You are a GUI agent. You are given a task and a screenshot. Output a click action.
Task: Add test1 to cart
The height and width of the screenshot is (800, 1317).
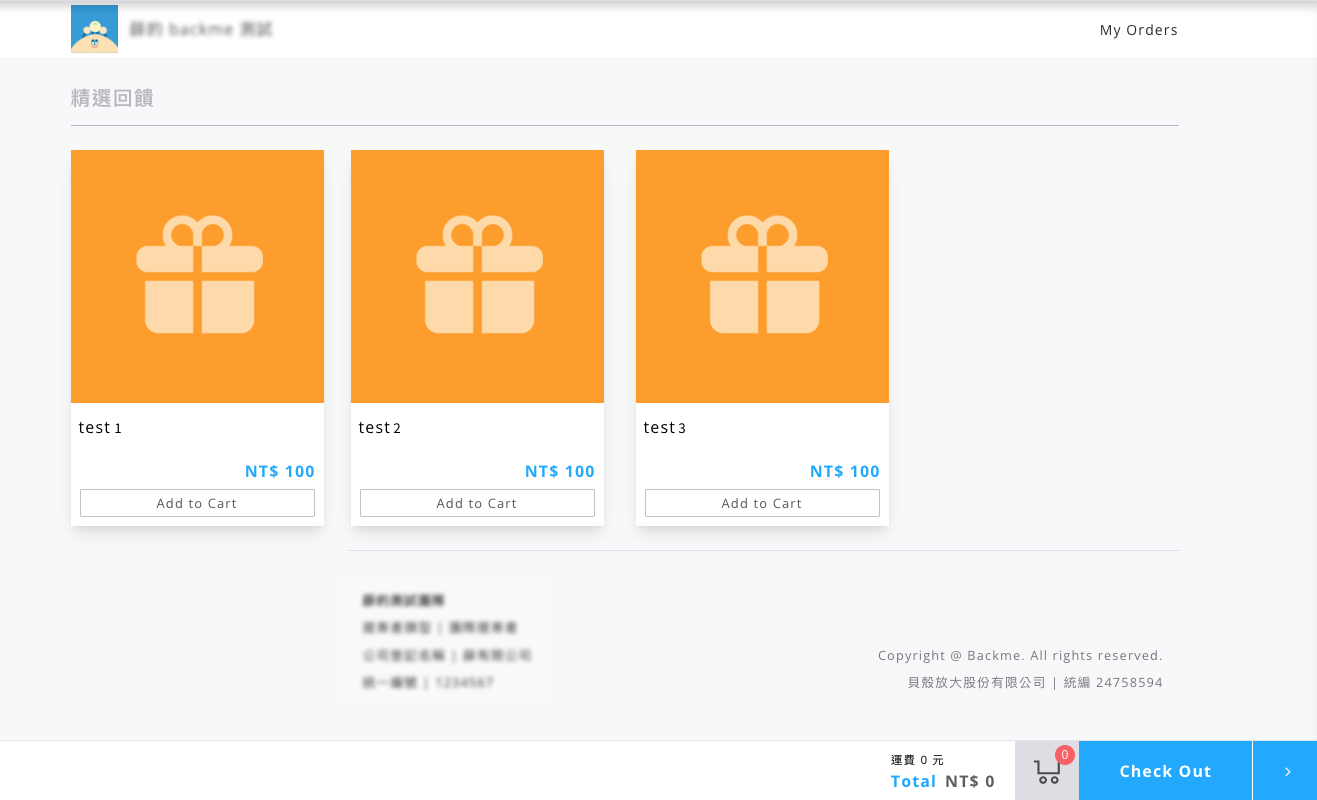[x=197, y=503]
